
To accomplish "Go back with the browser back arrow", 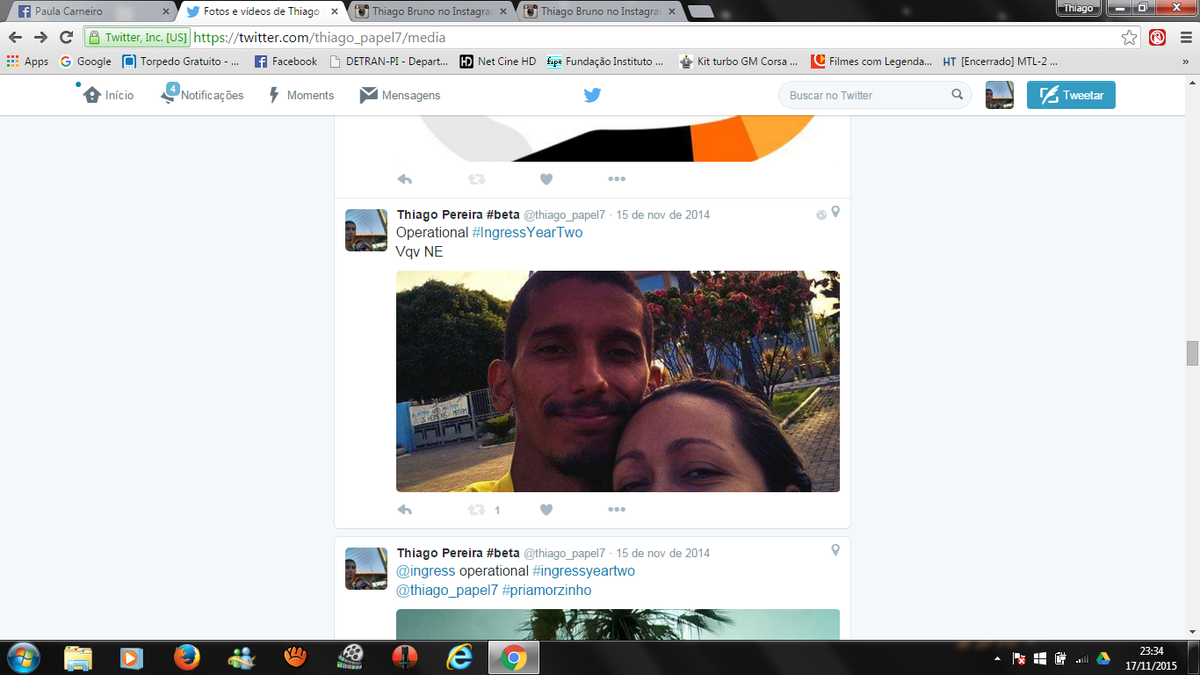I will [x=15, y=37].
